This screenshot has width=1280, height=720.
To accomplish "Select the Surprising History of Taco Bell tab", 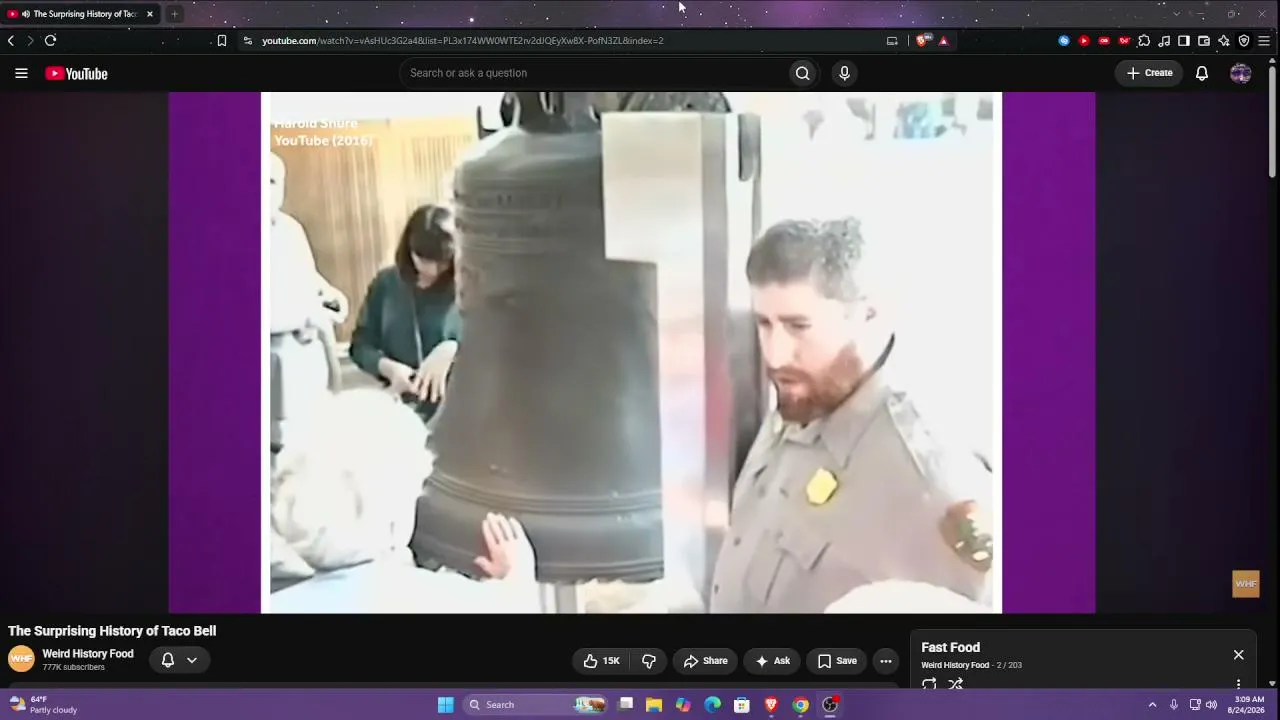I will coord(82,14).
